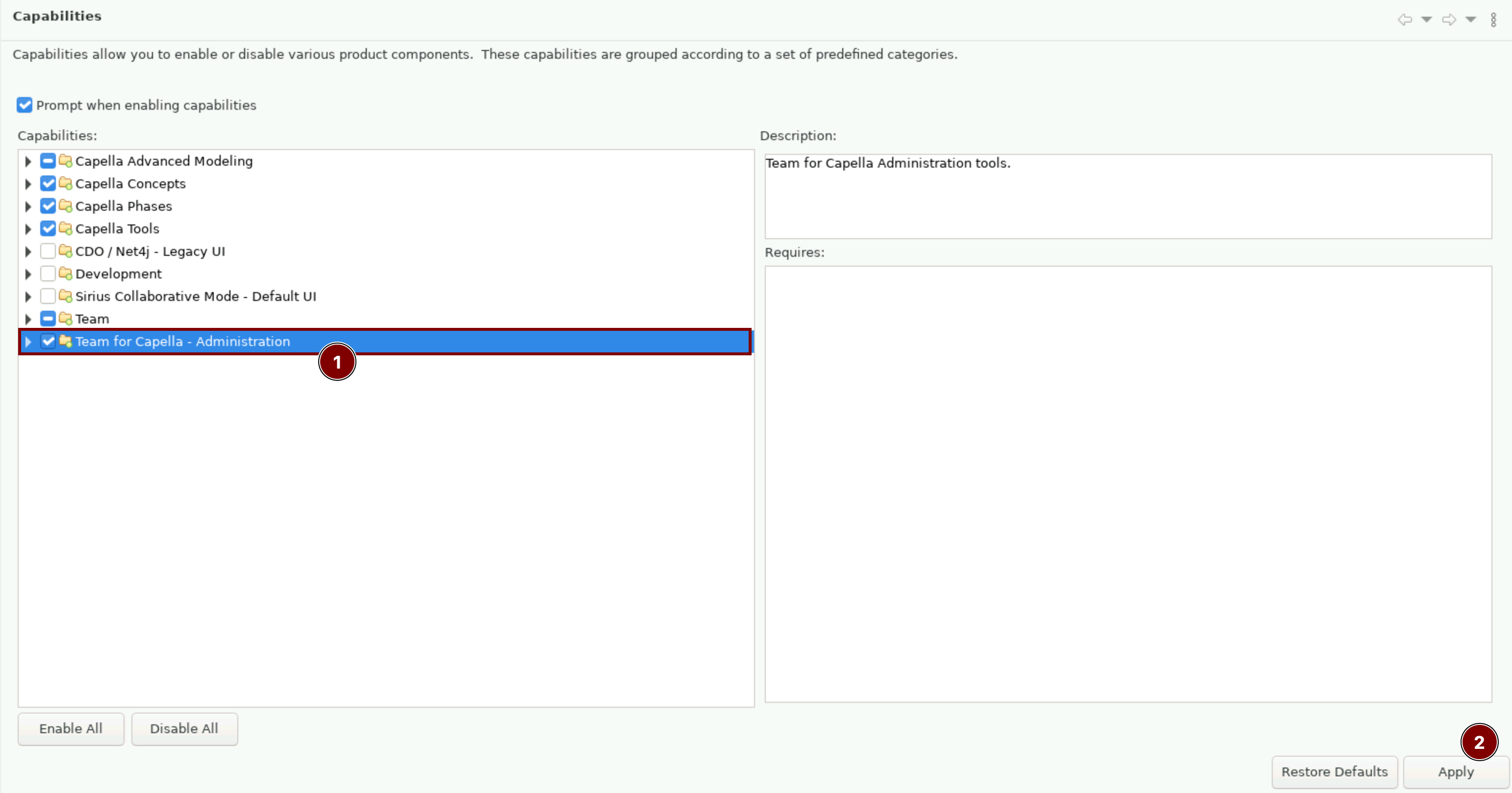Enable Sirius Collaborative Mode - Default UI checkbox

click(48, 296)
